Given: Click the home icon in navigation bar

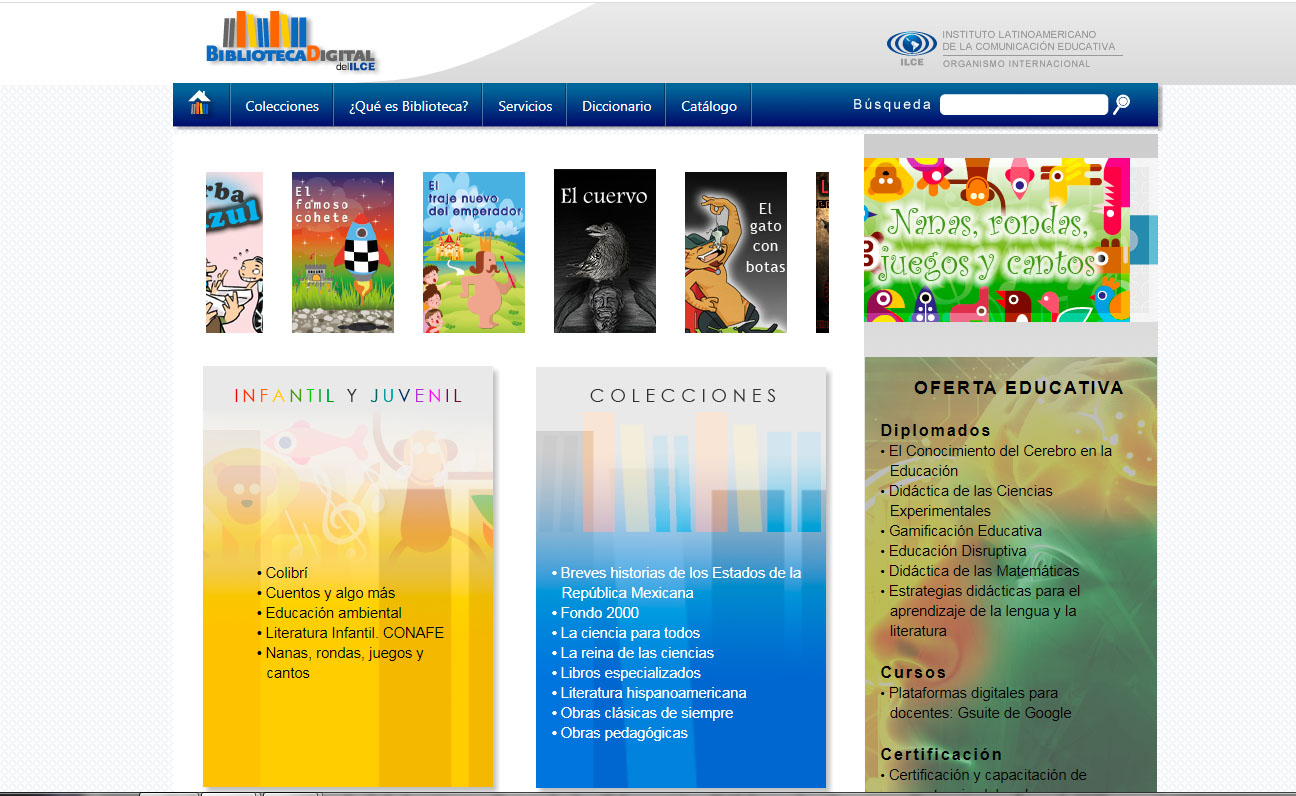Looking at the screenshot, I should pos(200,104).
